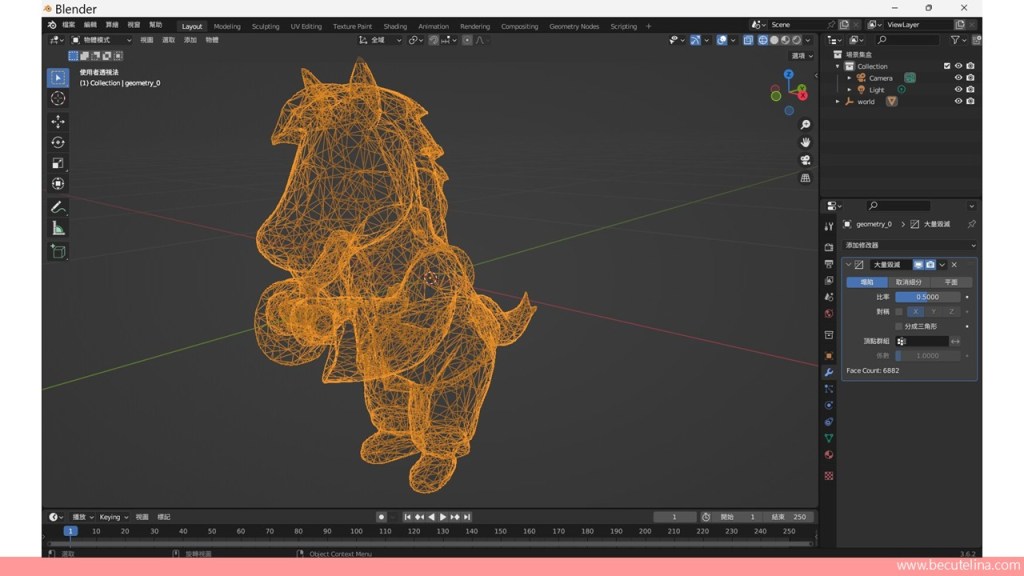Select the 平面 planar decimate button
This screenshot has height=576, width=1024.
[950, 282]
